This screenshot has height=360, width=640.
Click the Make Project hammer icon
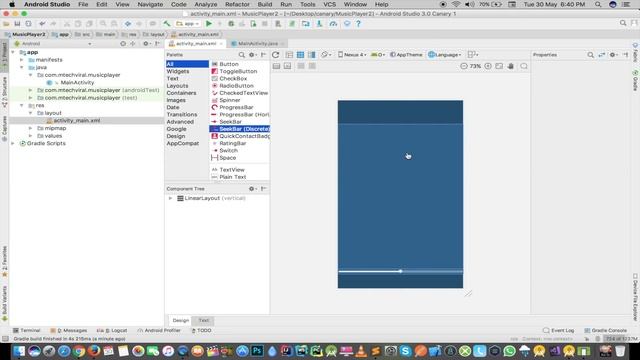(167, 24)
